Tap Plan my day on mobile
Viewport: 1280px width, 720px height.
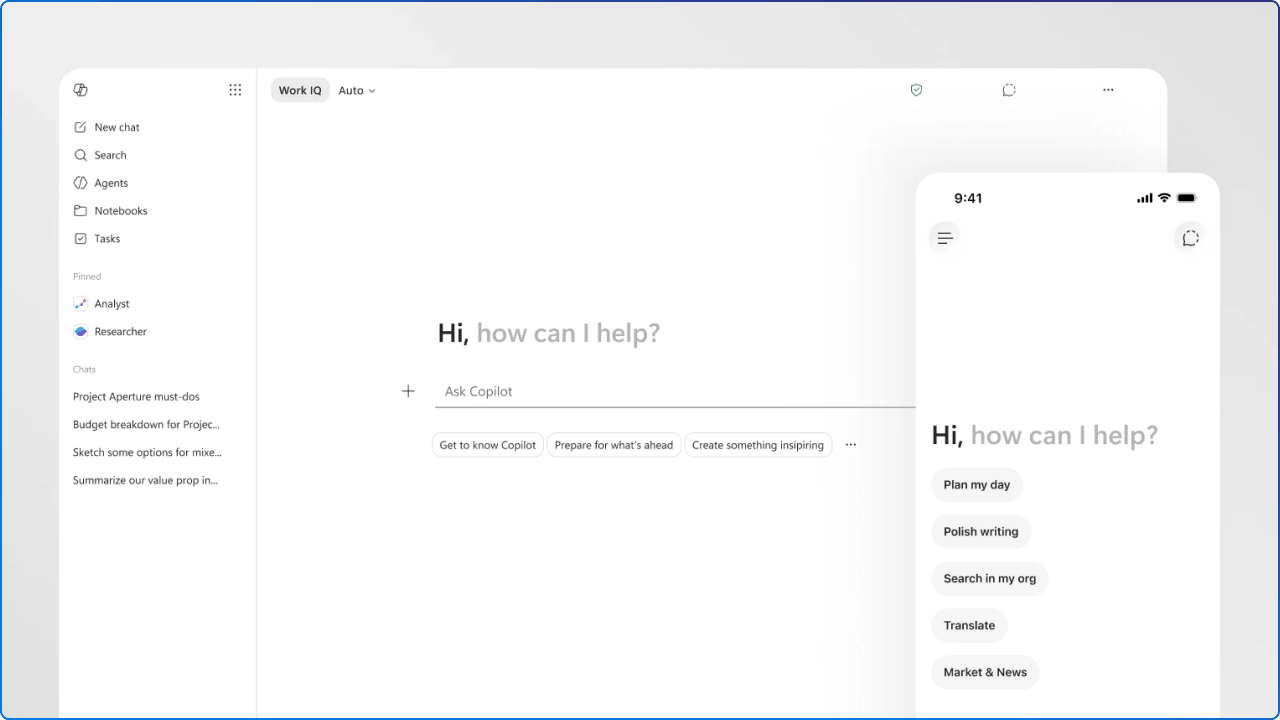coord(977,485)
